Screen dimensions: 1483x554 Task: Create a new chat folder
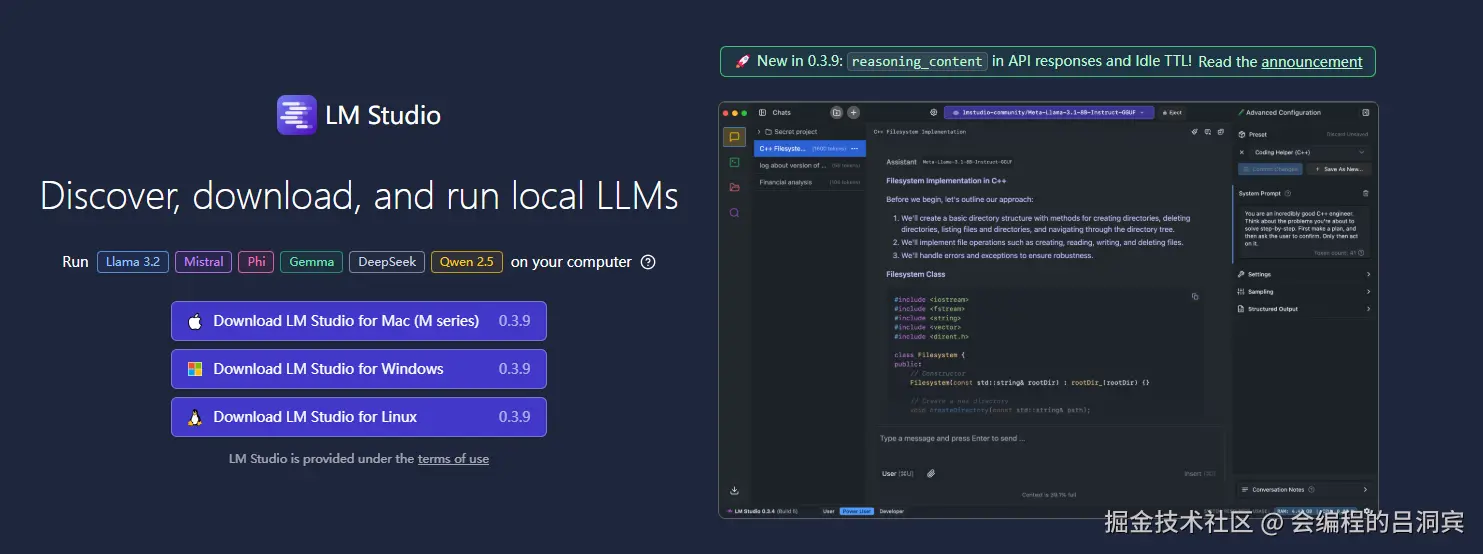tap(837, 113)
